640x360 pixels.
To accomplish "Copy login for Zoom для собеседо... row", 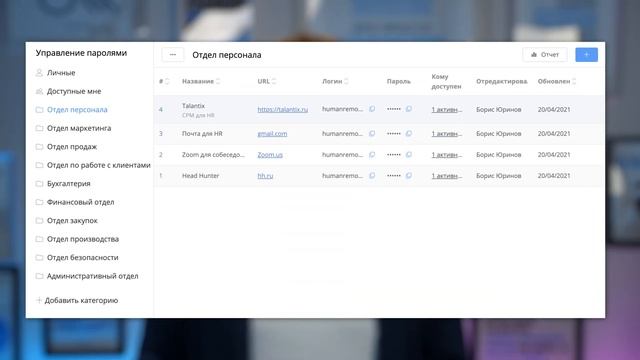I will pos(372,155).
